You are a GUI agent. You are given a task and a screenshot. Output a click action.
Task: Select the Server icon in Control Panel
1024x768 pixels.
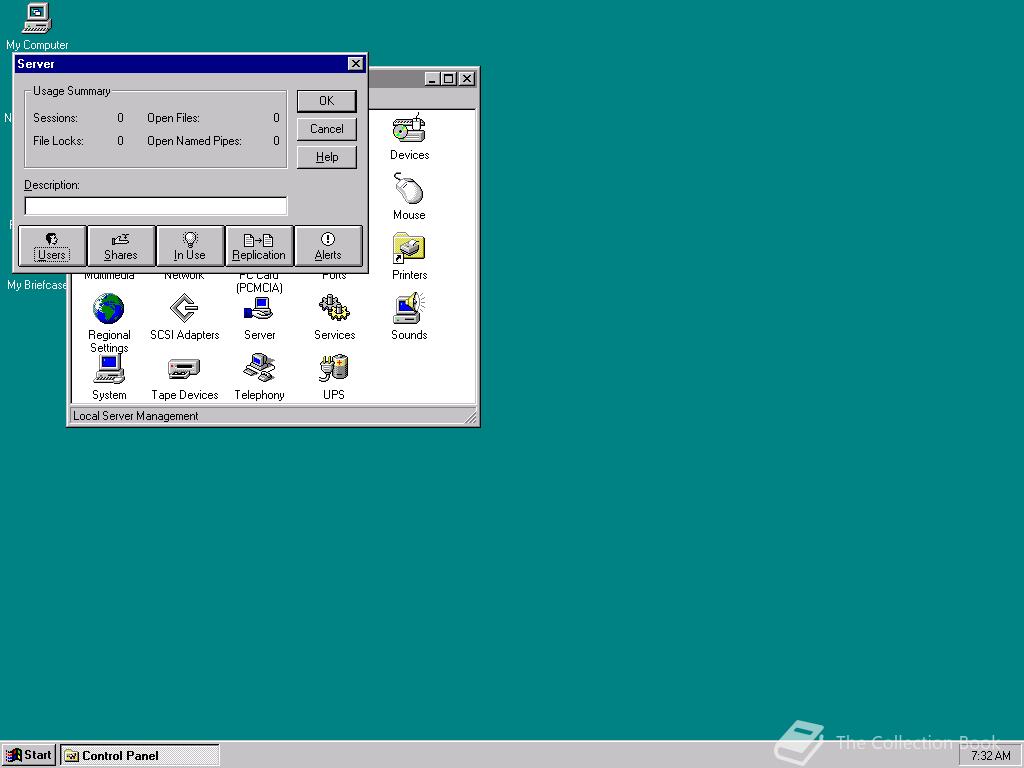point(259,310)
